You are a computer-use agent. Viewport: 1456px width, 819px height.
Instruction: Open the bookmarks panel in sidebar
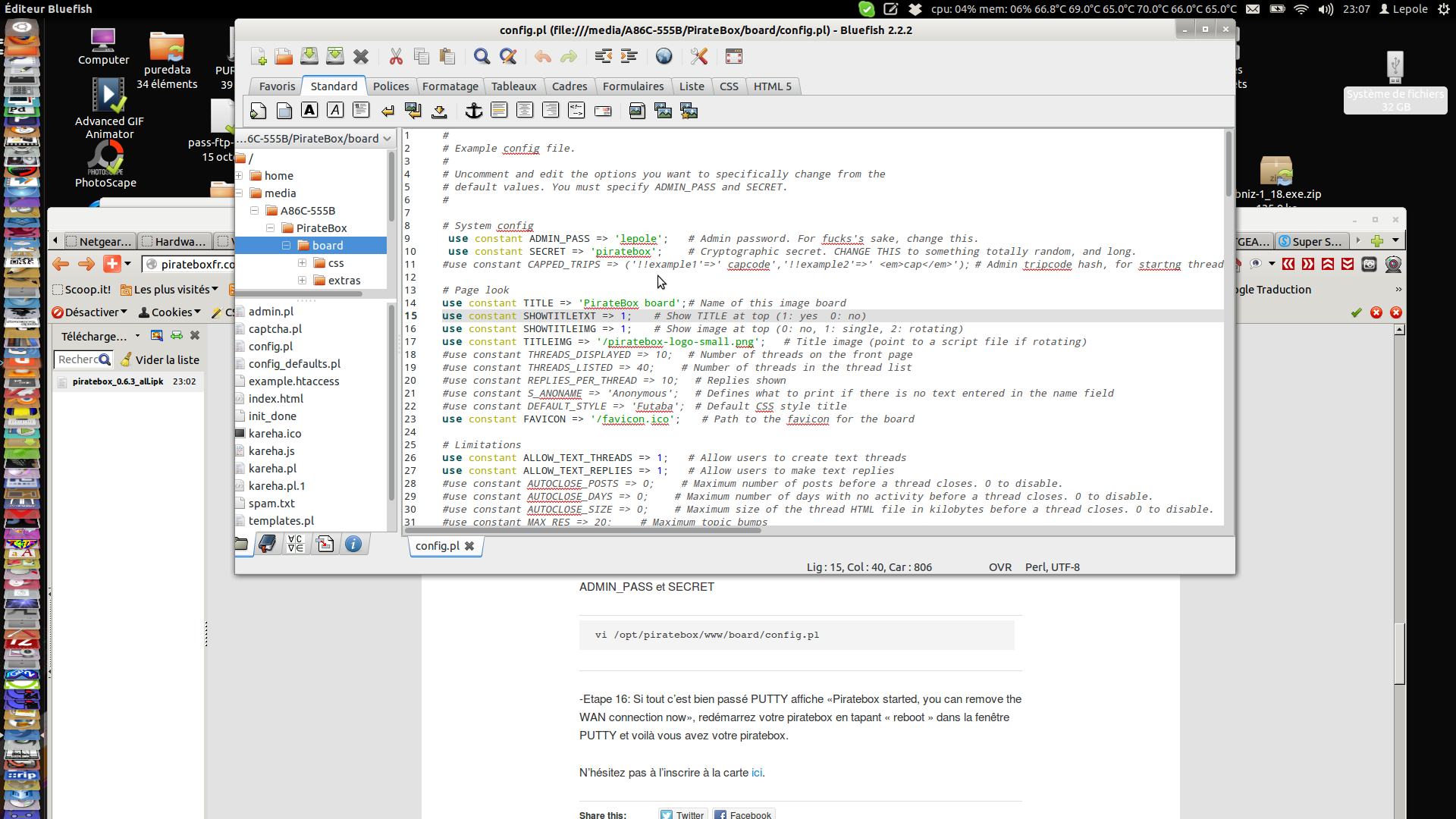point(267,544)
